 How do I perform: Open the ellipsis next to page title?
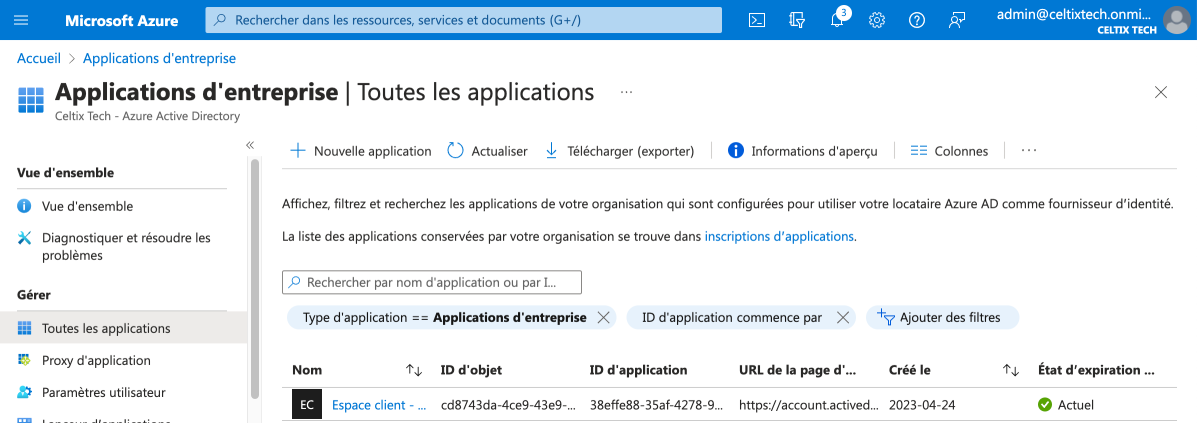[x=627, y=92]
